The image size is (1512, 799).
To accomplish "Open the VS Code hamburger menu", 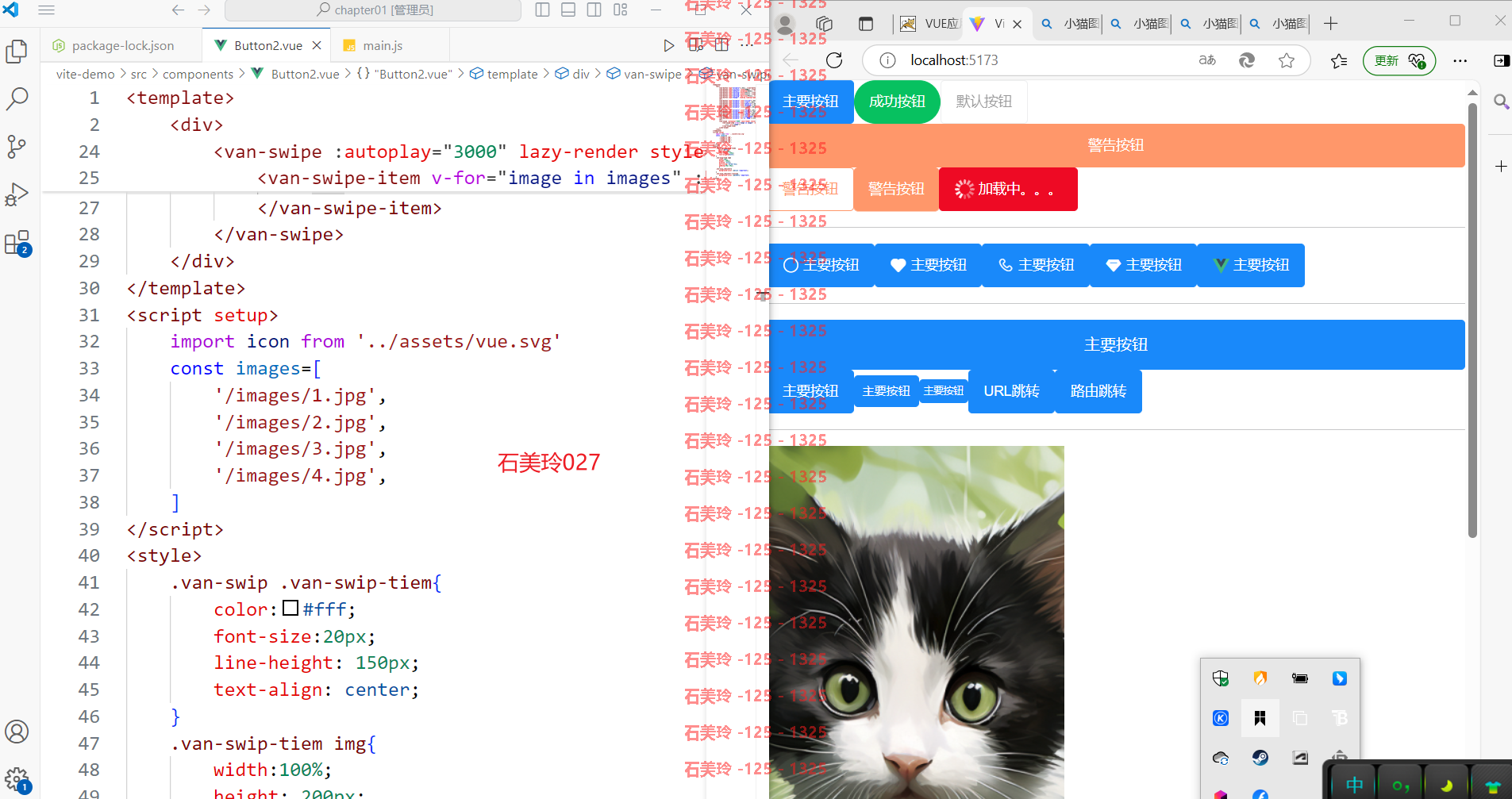I will [47, 10].
